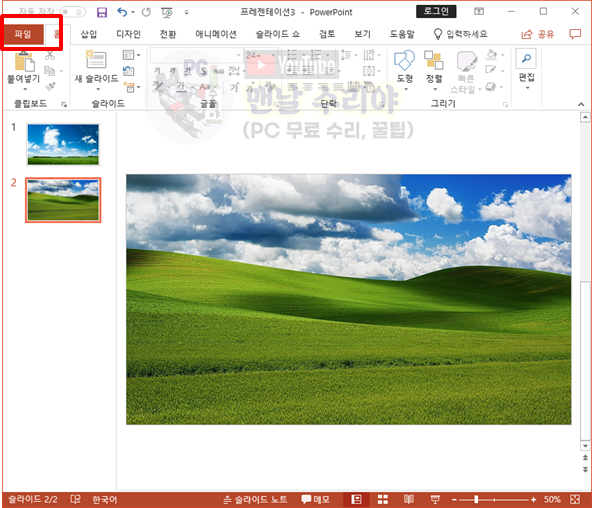Click the Copy icon
The width and height of the screenshot is (592, 508).
[49, 71]
